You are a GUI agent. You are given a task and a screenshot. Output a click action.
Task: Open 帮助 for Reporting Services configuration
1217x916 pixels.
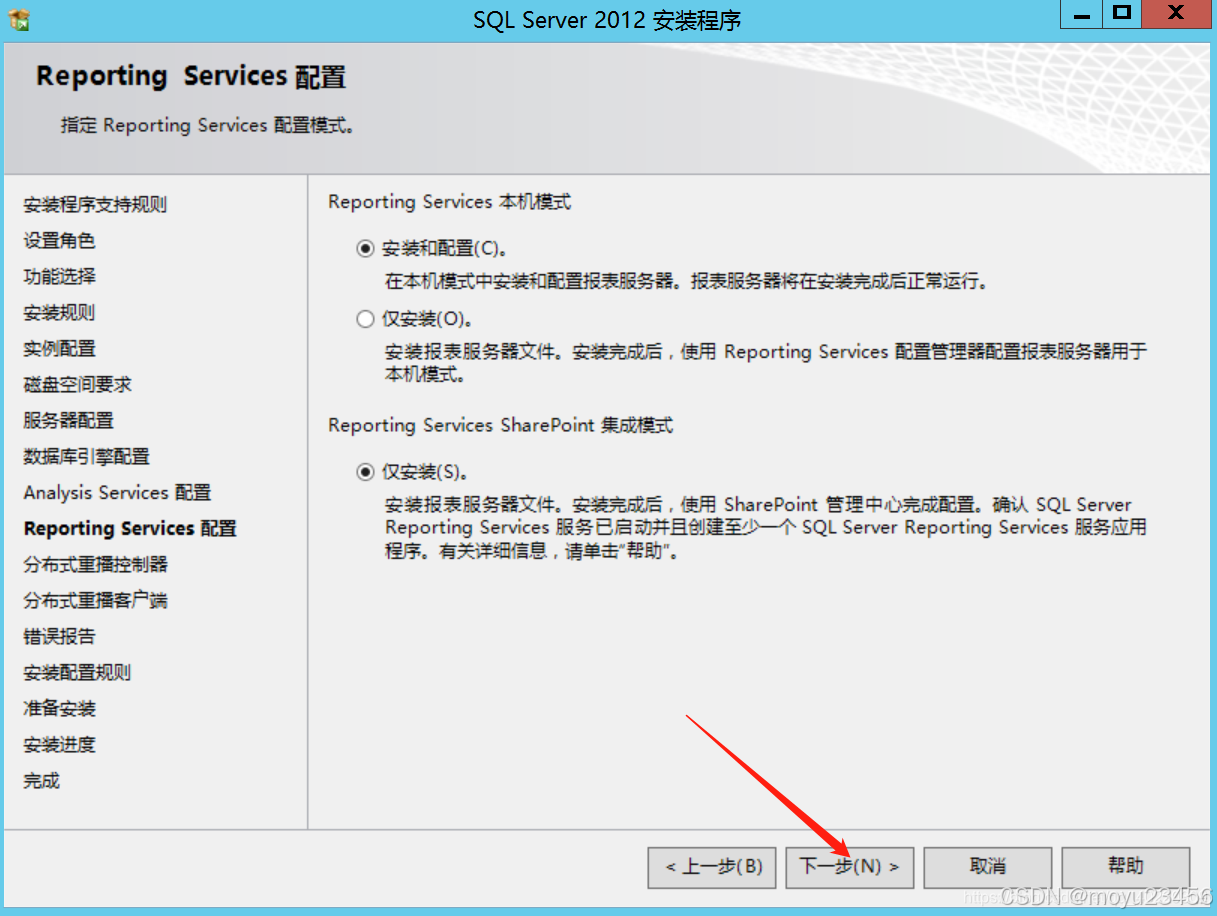(x=1124, y=867)
